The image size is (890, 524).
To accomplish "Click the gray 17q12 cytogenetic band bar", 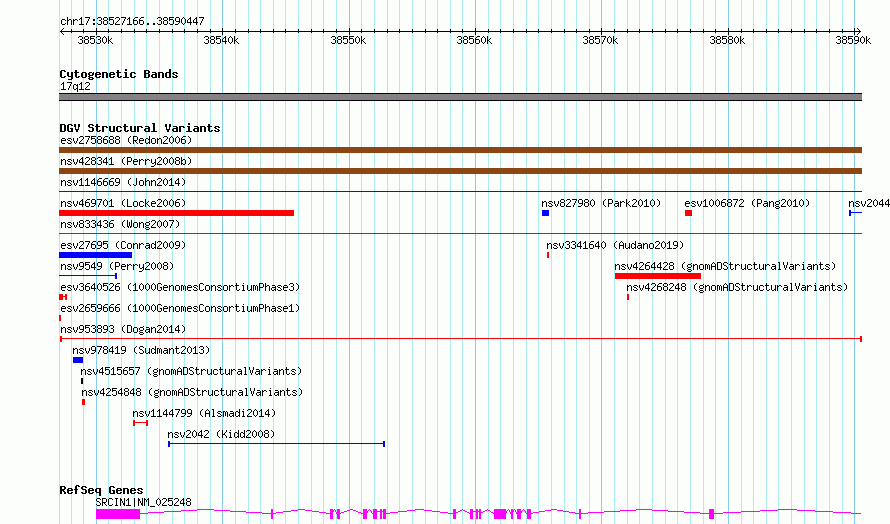I will click(460, 97).
